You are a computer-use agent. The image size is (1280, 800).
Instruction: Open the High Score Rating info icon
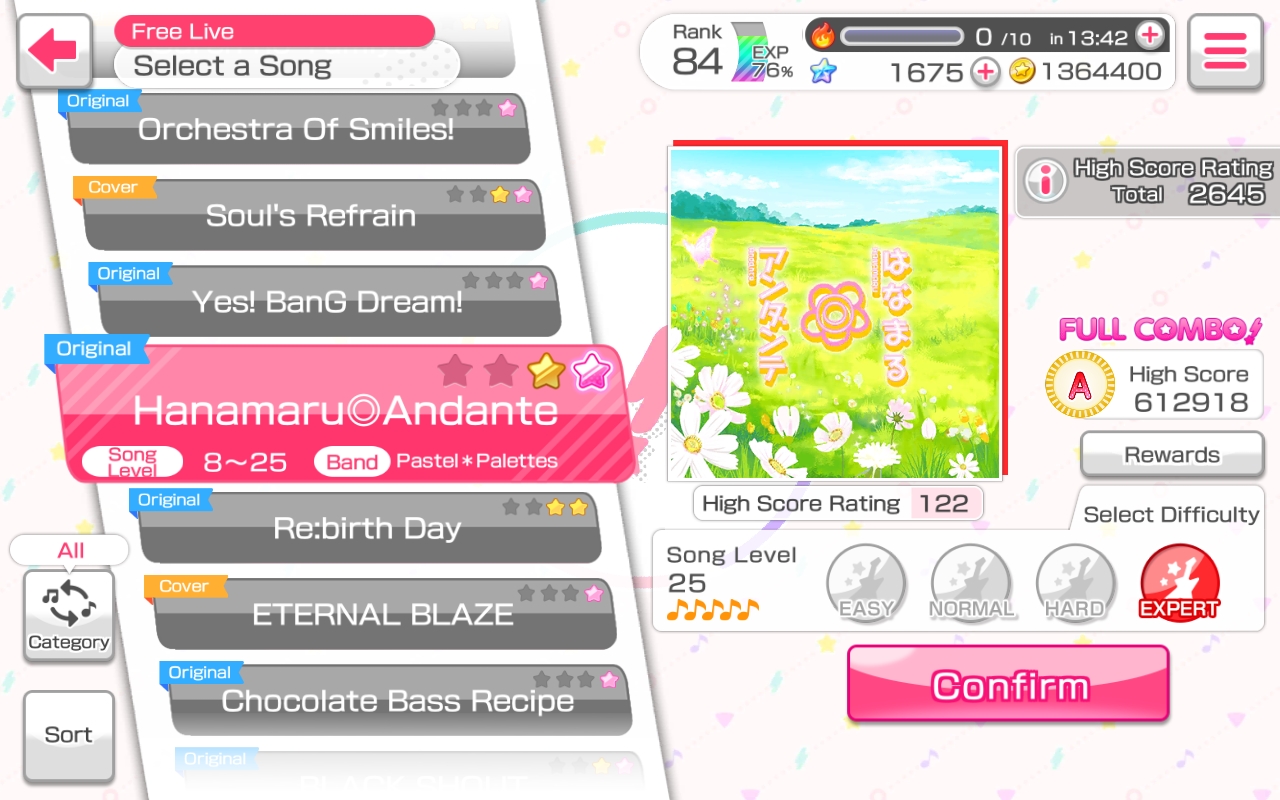[1046, 181]
